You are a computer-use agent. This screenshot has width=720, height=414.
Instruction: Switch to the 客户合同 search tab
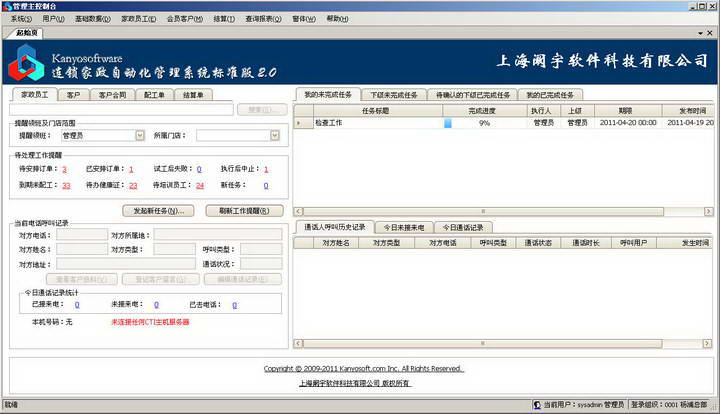(112, 95)
